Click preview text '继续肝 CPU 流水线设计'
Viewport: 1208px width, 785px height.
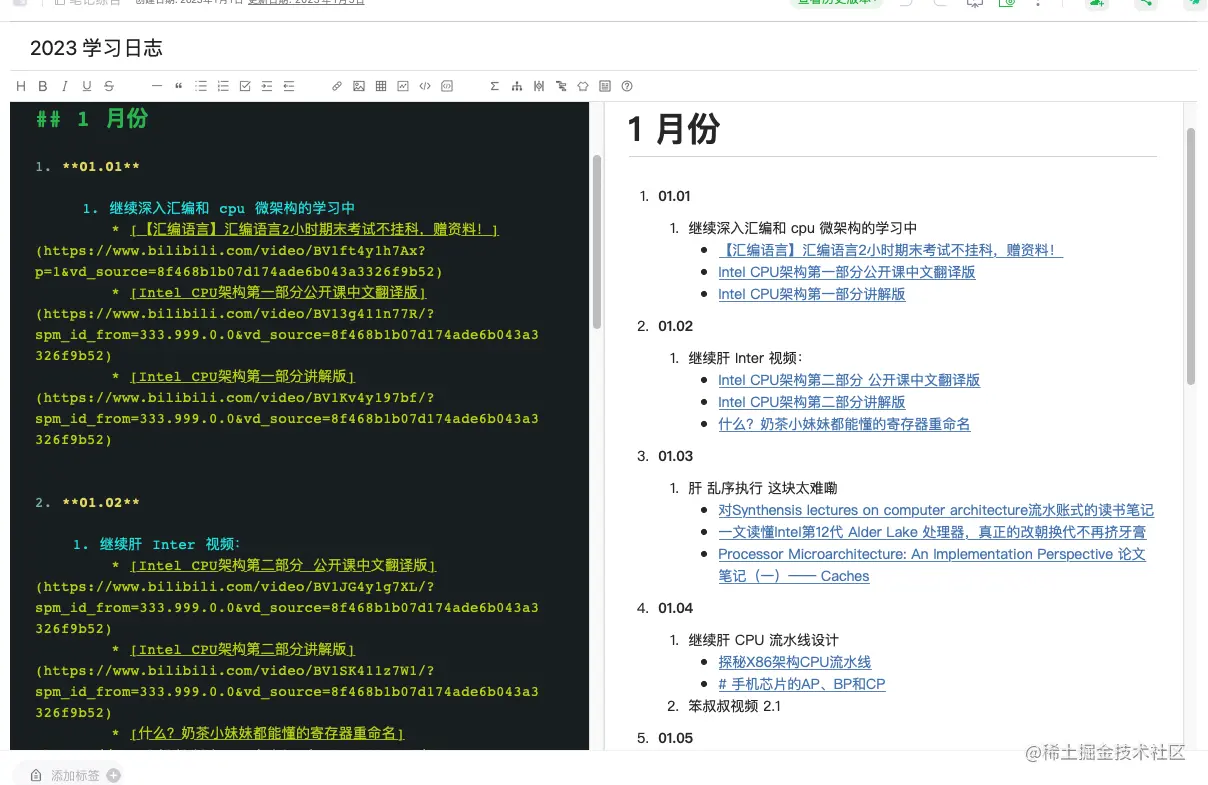tap(763, 640)
